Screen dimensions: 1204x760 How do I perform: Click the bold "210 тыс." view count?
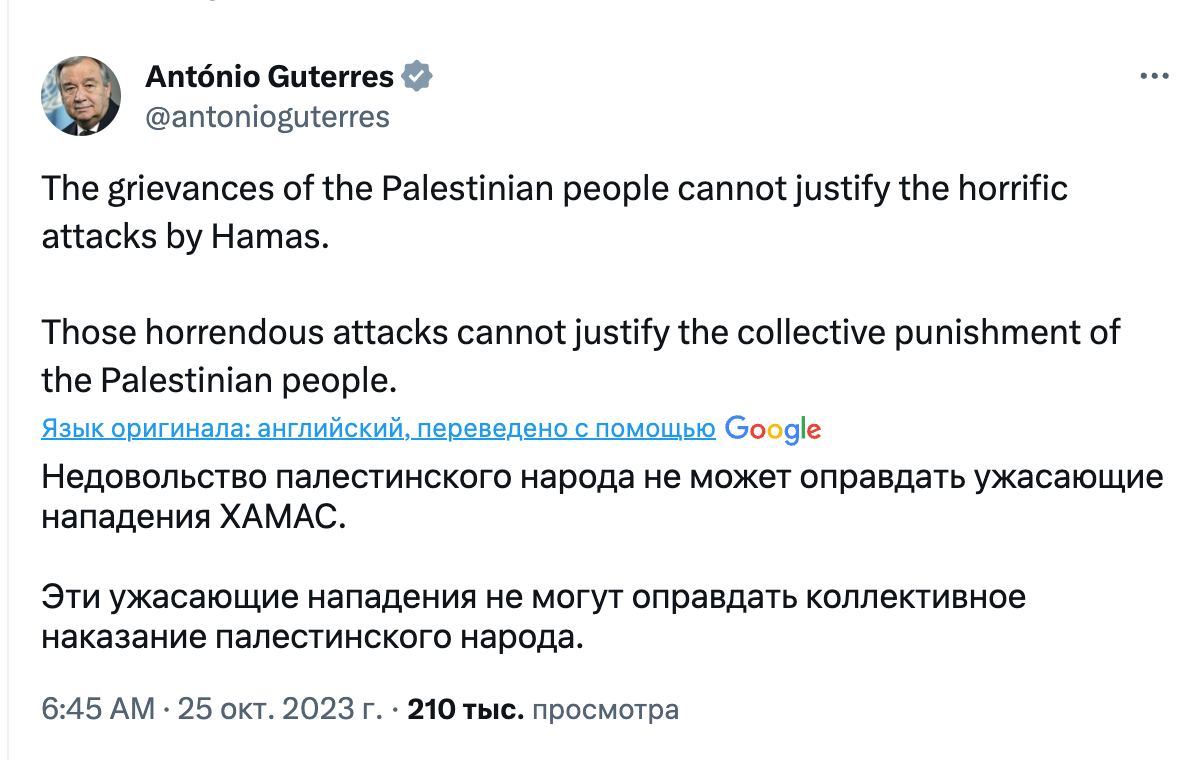466,709
